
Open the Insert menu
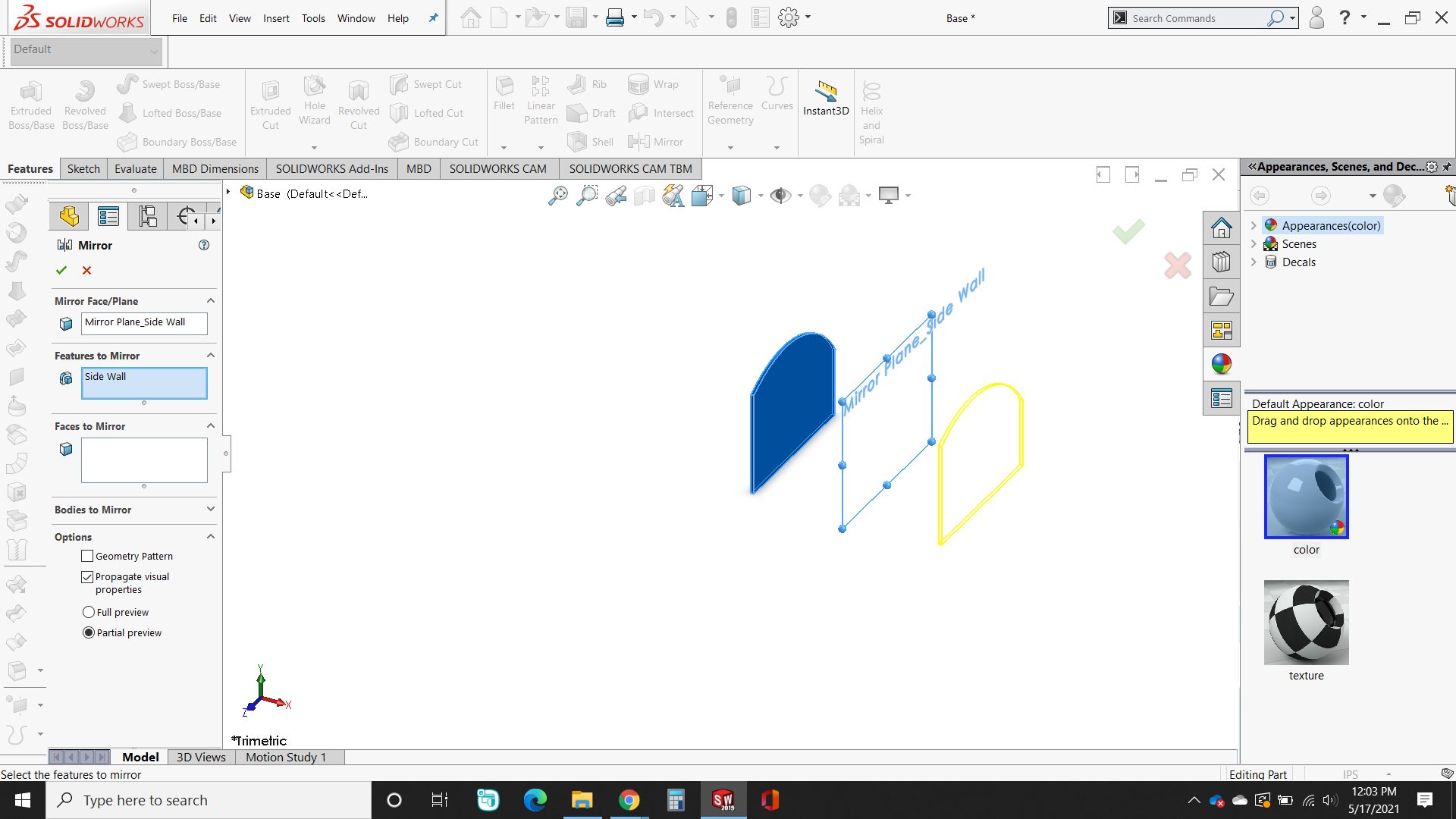276,18
